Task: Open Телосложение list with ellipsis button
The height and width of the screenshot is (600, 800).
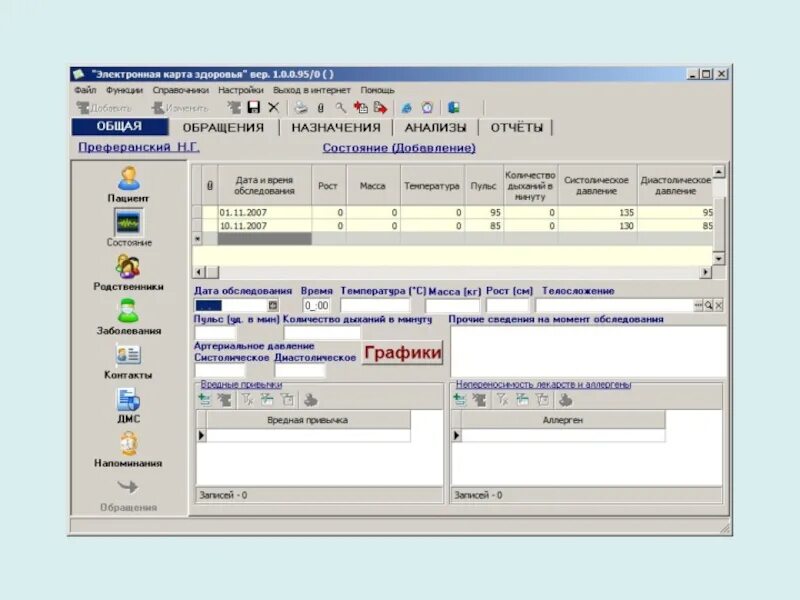Action: 698,306
